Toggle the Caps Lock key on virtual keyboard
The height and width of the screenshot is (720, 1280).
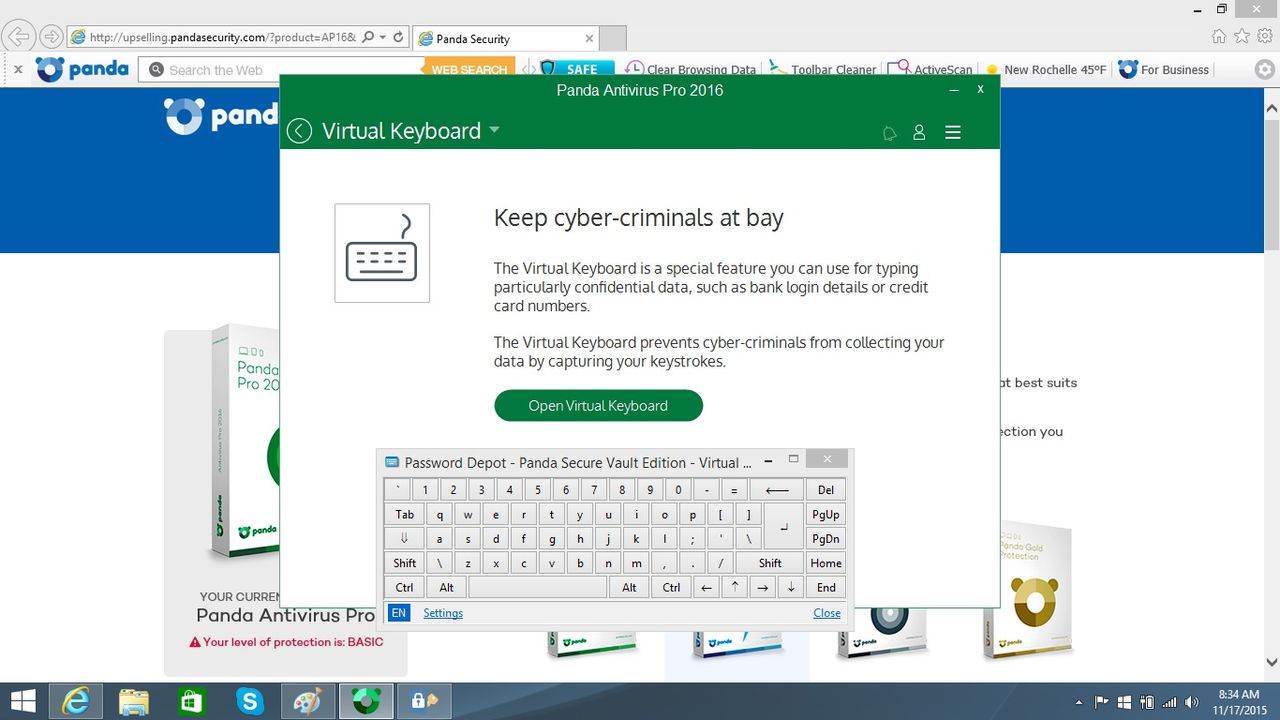pyautogui.click(x=405, y=539)
